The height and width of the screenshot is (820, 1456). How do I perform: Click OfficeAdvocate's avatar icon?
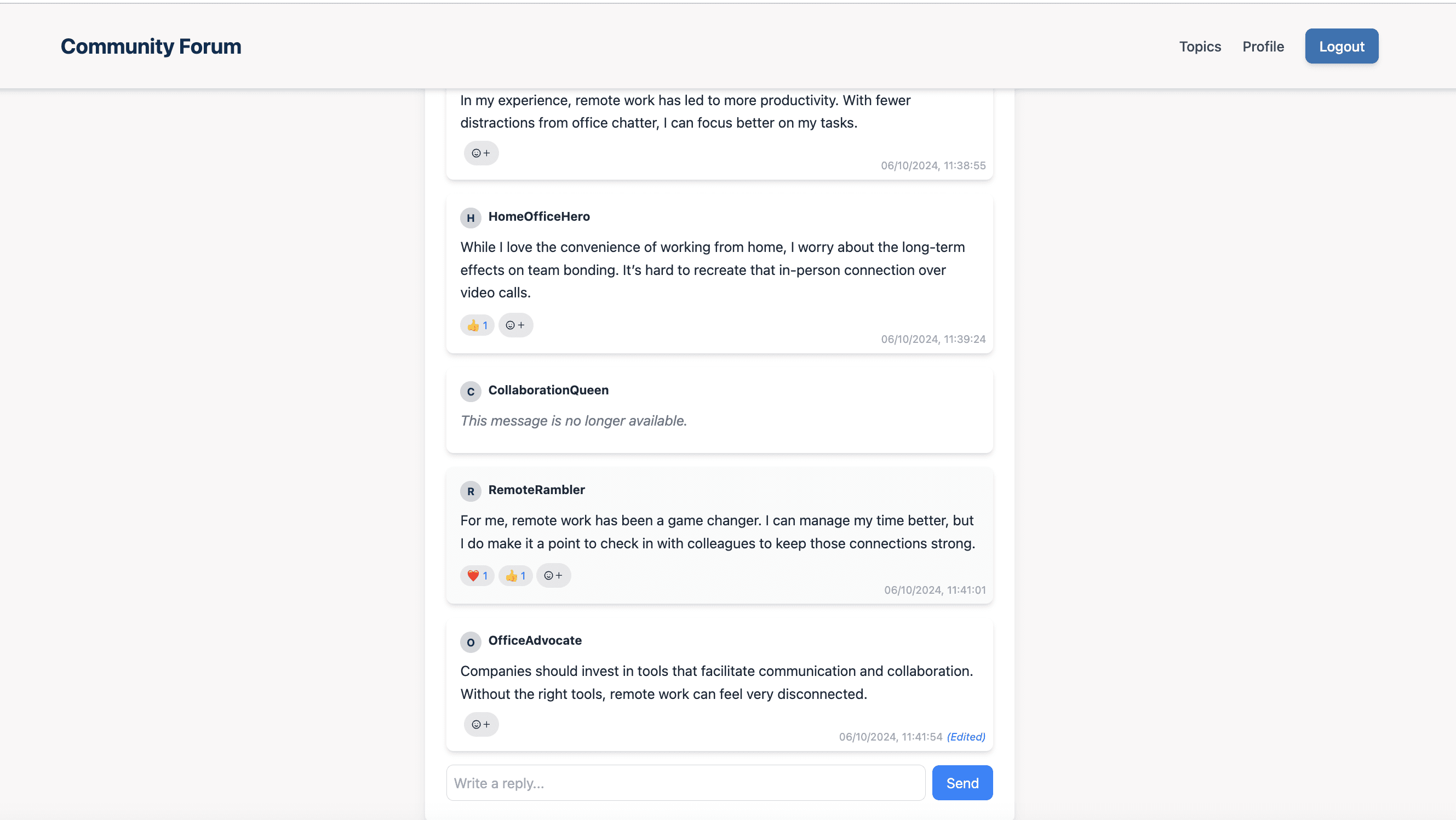(470, 642)
